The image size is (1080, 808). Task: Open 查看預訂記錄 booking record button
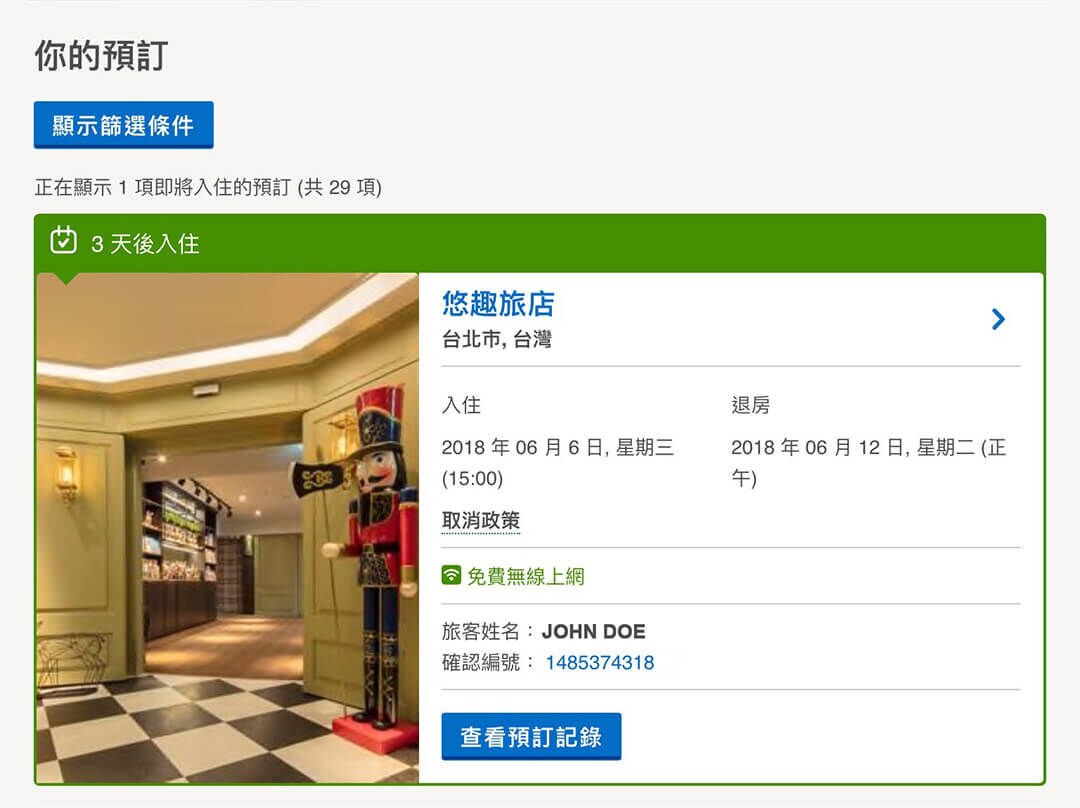531,736
